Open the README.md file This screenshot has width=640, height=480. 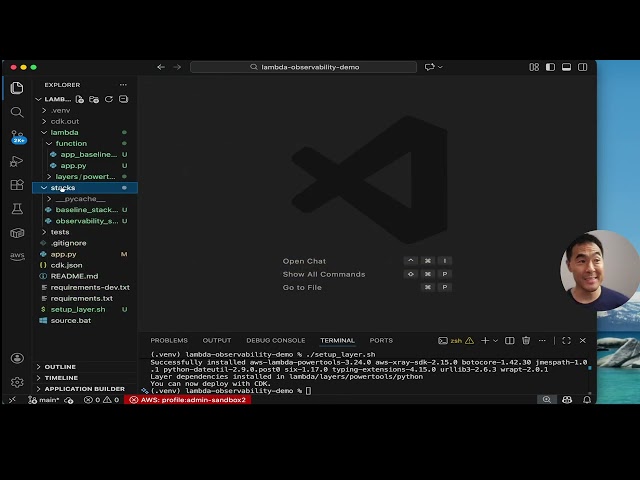pos(85,276)
